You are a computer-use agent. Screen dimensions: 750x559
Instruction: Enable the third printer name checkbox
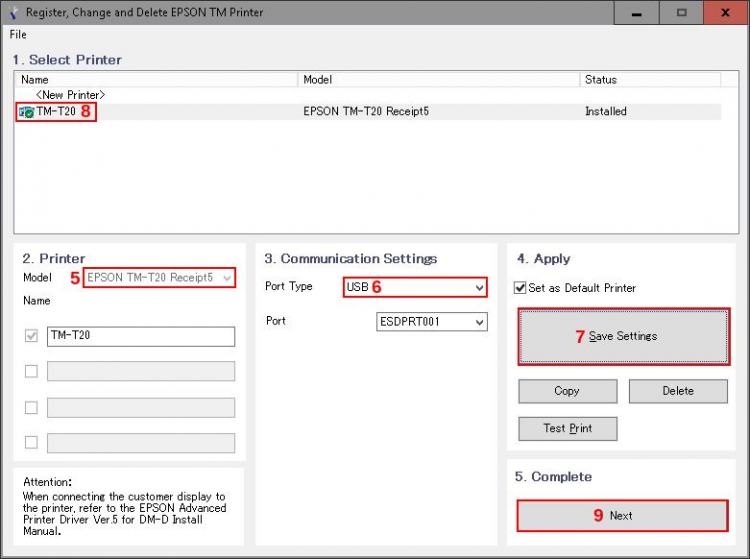31,407
